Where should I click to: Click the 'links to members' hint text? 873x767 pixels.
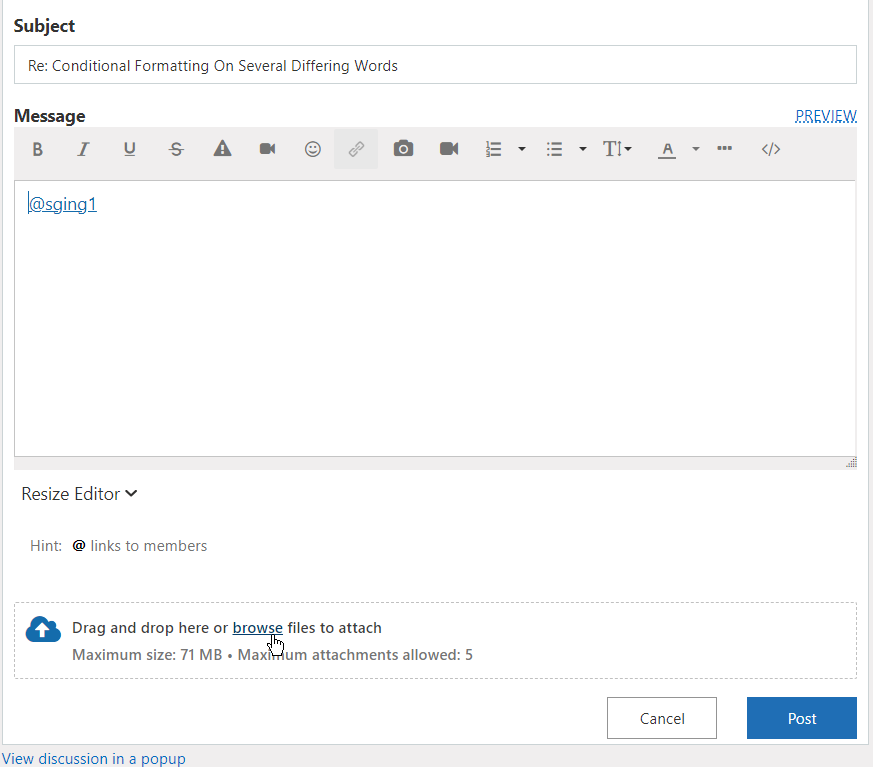(x=149, y=545)
